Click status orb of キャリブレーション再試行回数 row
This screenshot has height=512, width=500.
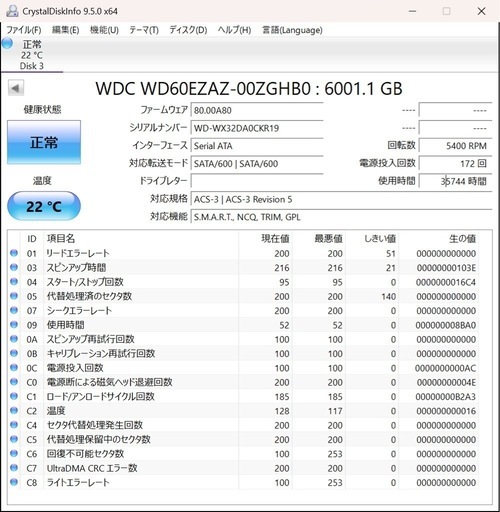click(x=14, y=353)
